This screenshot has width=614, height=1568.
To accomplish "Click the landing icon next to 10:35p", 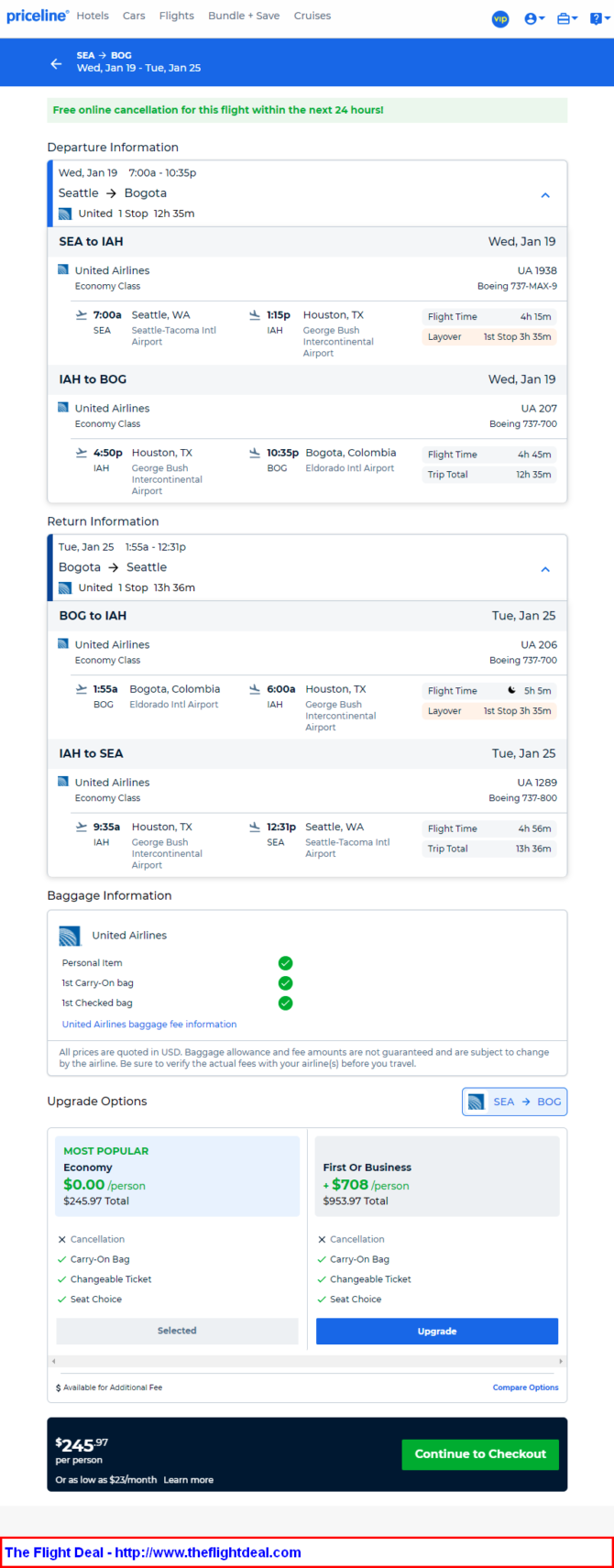I will click(255, 452).
